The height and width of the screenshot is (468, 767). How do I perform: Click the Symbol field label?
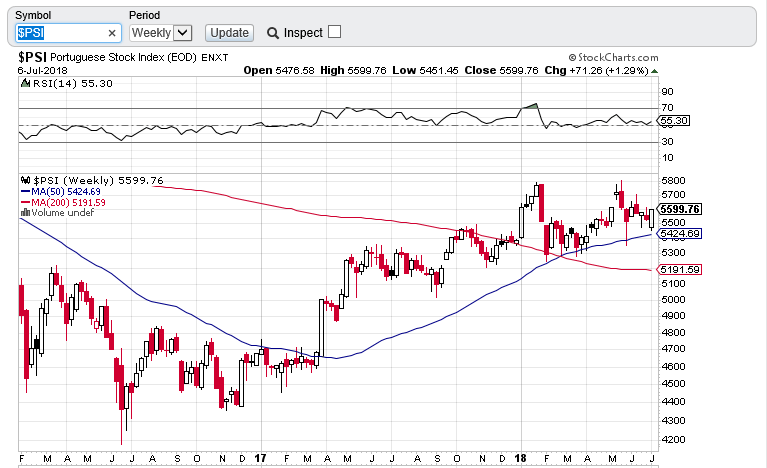pos(33,15)
